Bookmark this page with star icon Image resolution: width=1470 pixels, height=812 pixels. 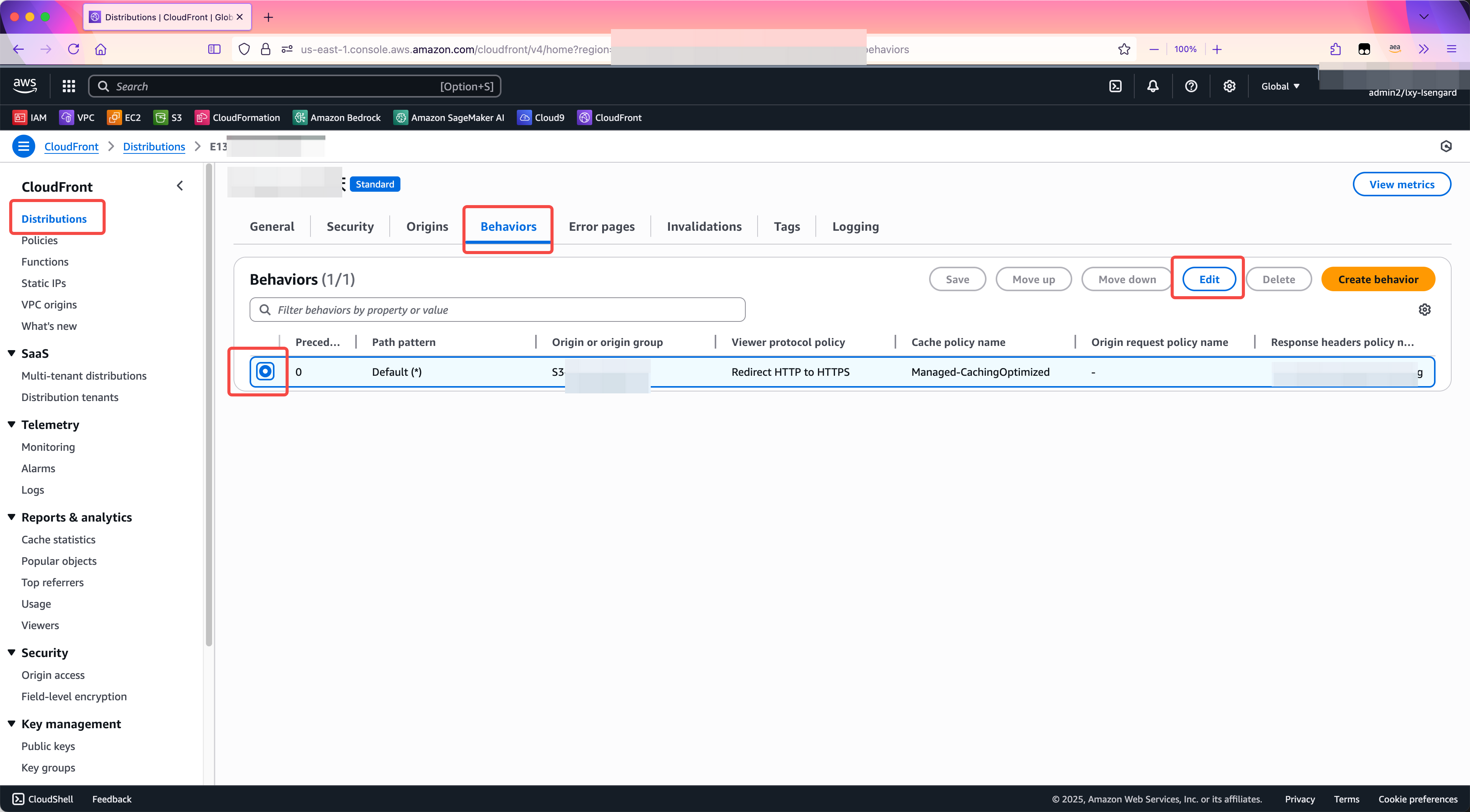tap(1124, 50)
